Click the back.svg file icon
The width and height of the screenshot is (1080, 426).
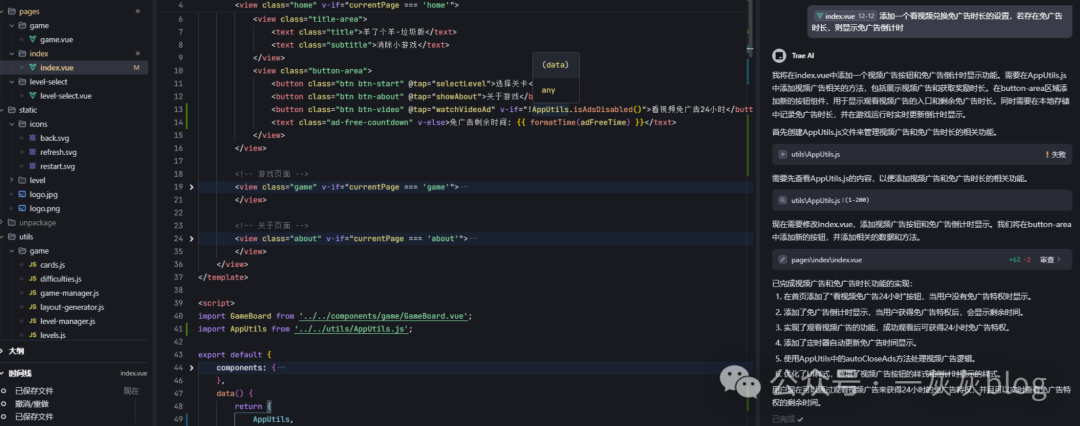32,138
